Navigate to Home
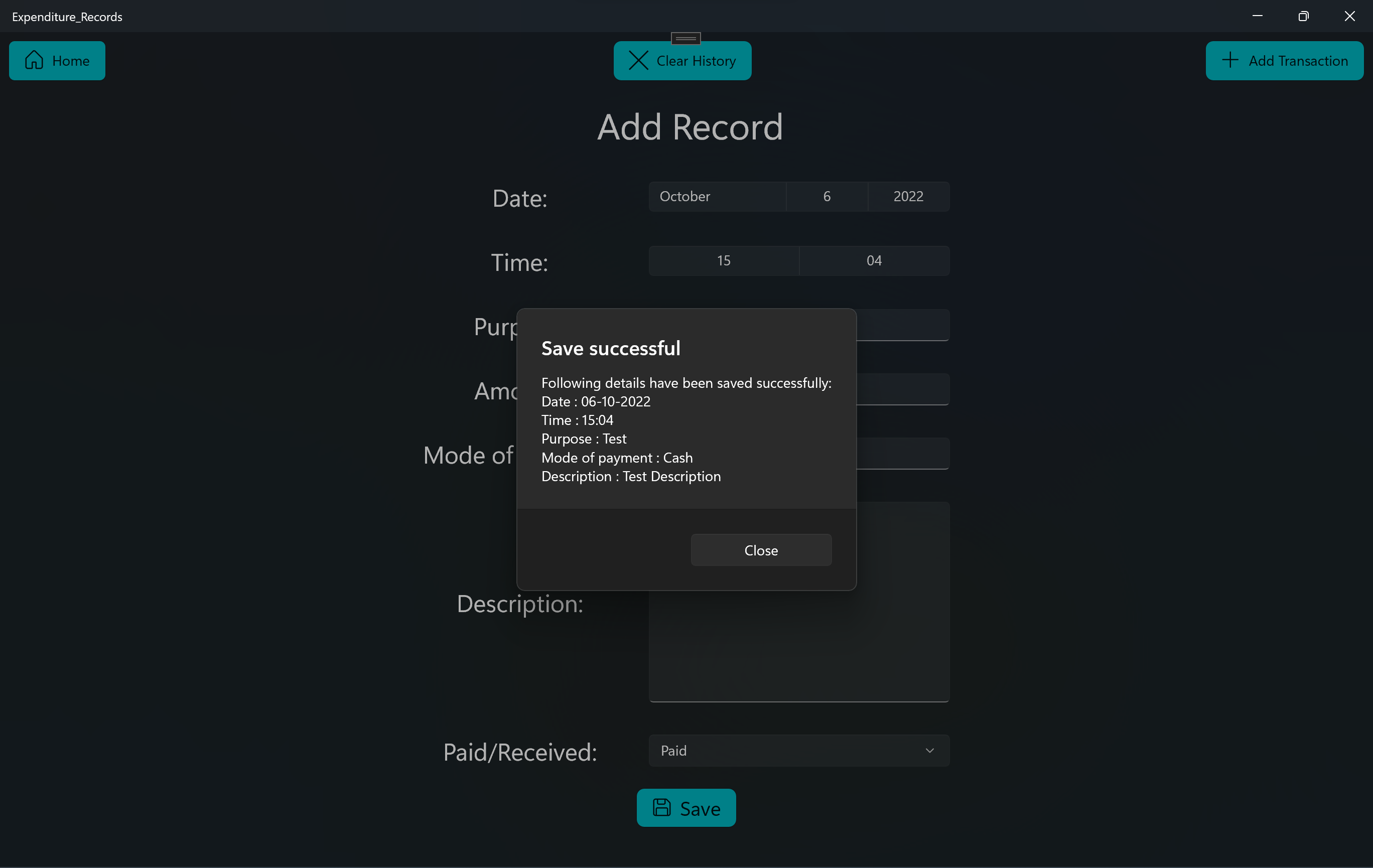 pyautogui.click(x=56, y=60)
